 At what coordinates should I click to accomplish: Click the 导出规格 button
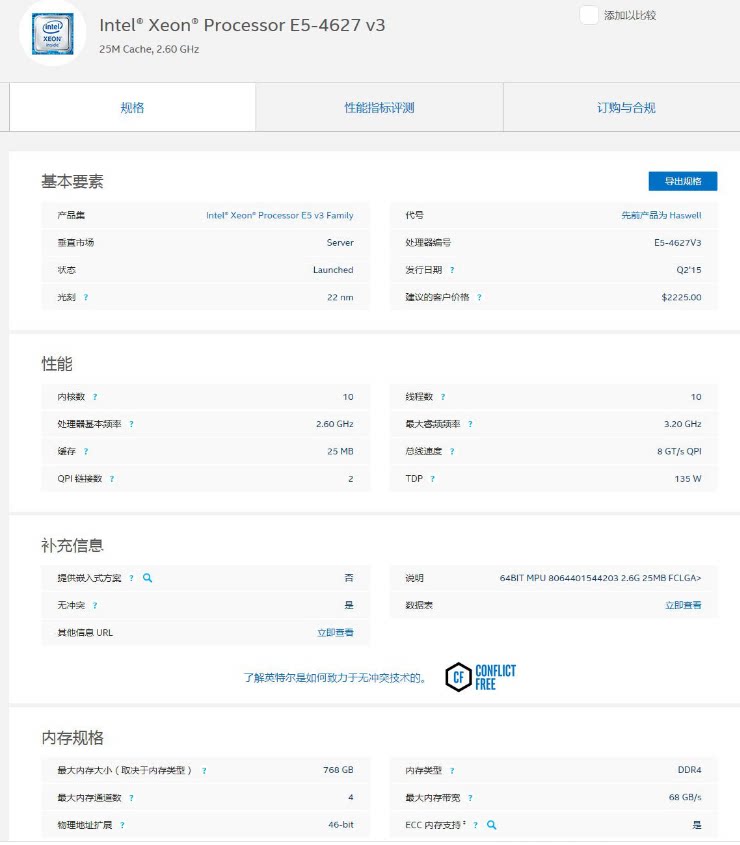[682, 181]
